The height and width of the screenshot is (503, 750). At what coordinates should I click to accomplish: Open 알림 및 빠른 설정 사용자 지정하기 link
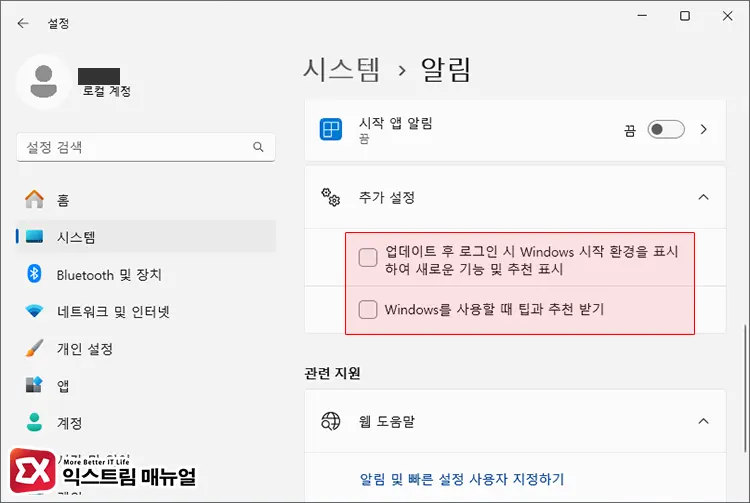[462, 479]
